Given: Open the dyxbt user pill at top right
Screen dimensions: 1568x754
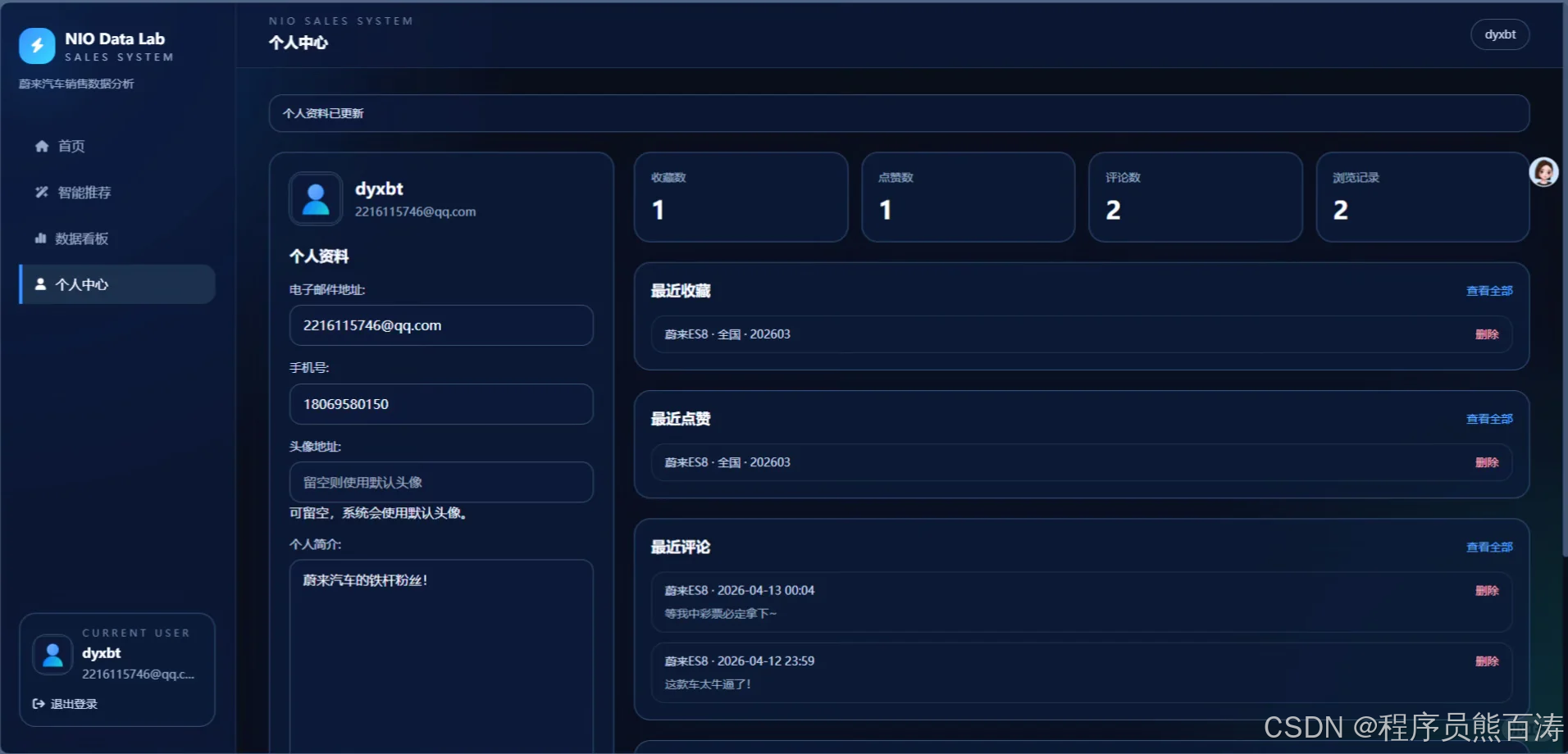Looking at the screenshot, I should (1500, 34).
